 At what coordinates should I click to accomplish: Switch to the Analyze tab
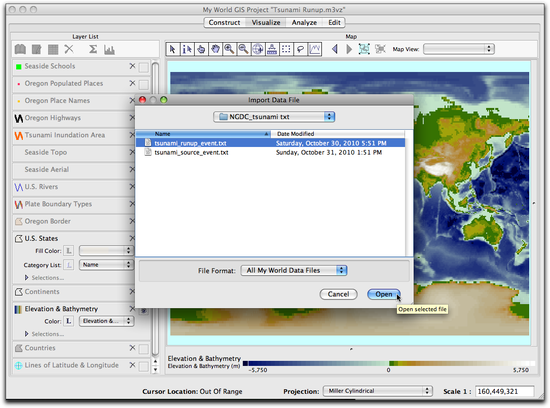pos(304,22)
